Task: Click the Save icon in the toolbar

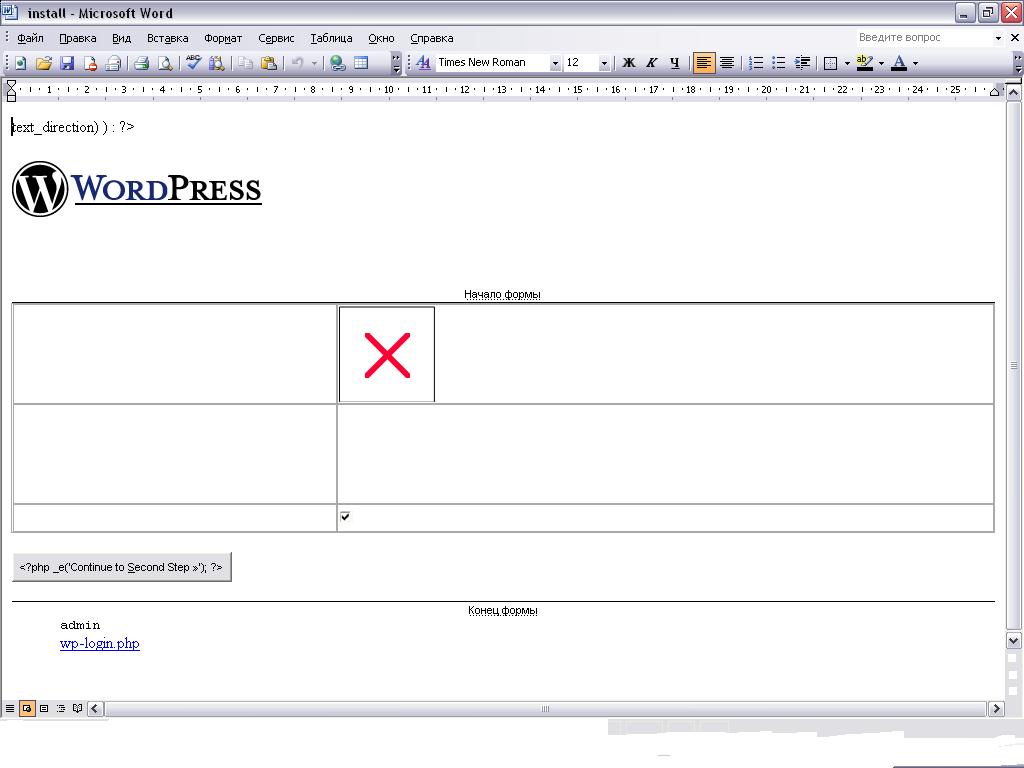Action: click(67, 63)
